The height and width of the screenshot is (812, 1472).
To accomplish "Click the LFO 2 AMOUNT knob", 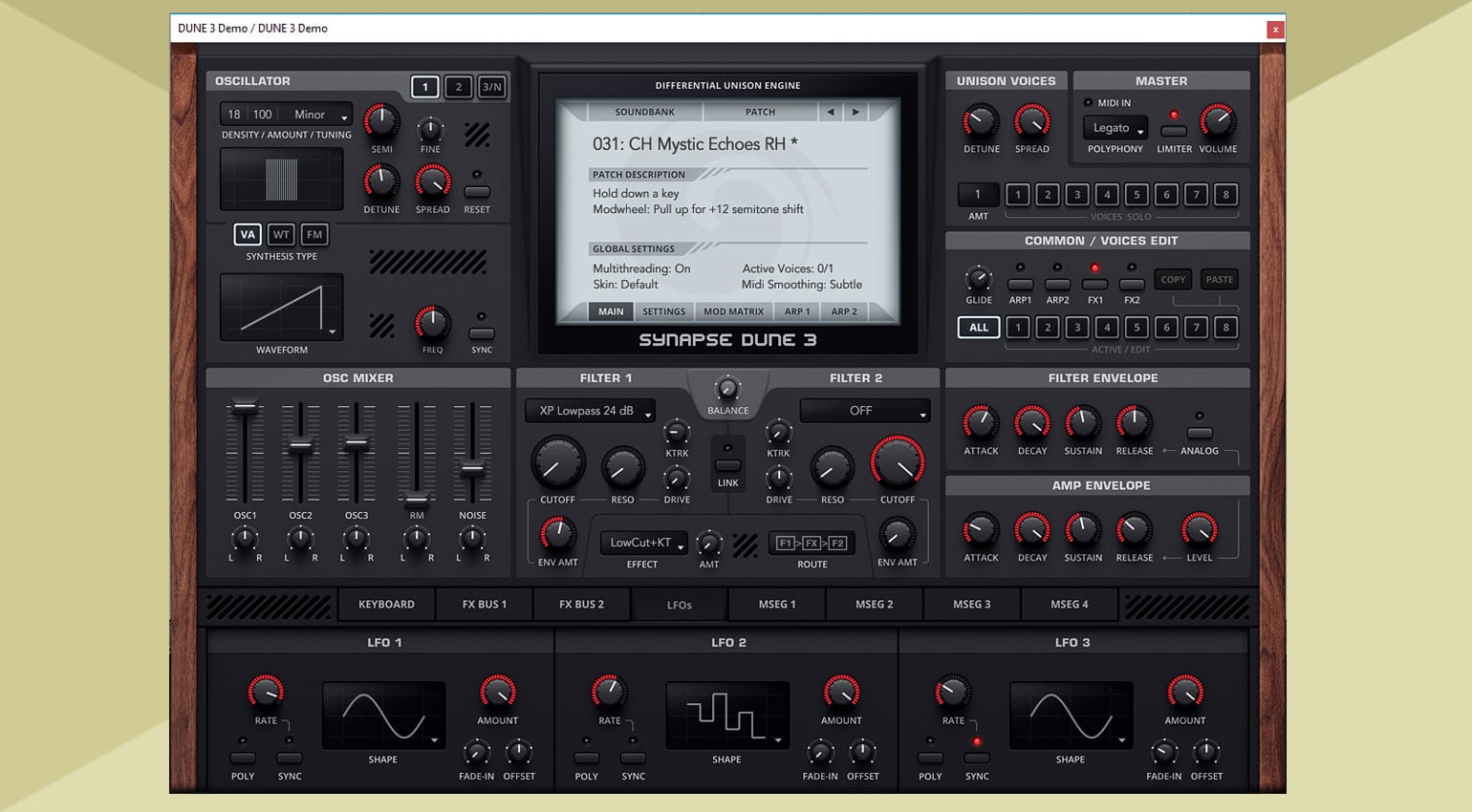I will click(x=841, y=693).
